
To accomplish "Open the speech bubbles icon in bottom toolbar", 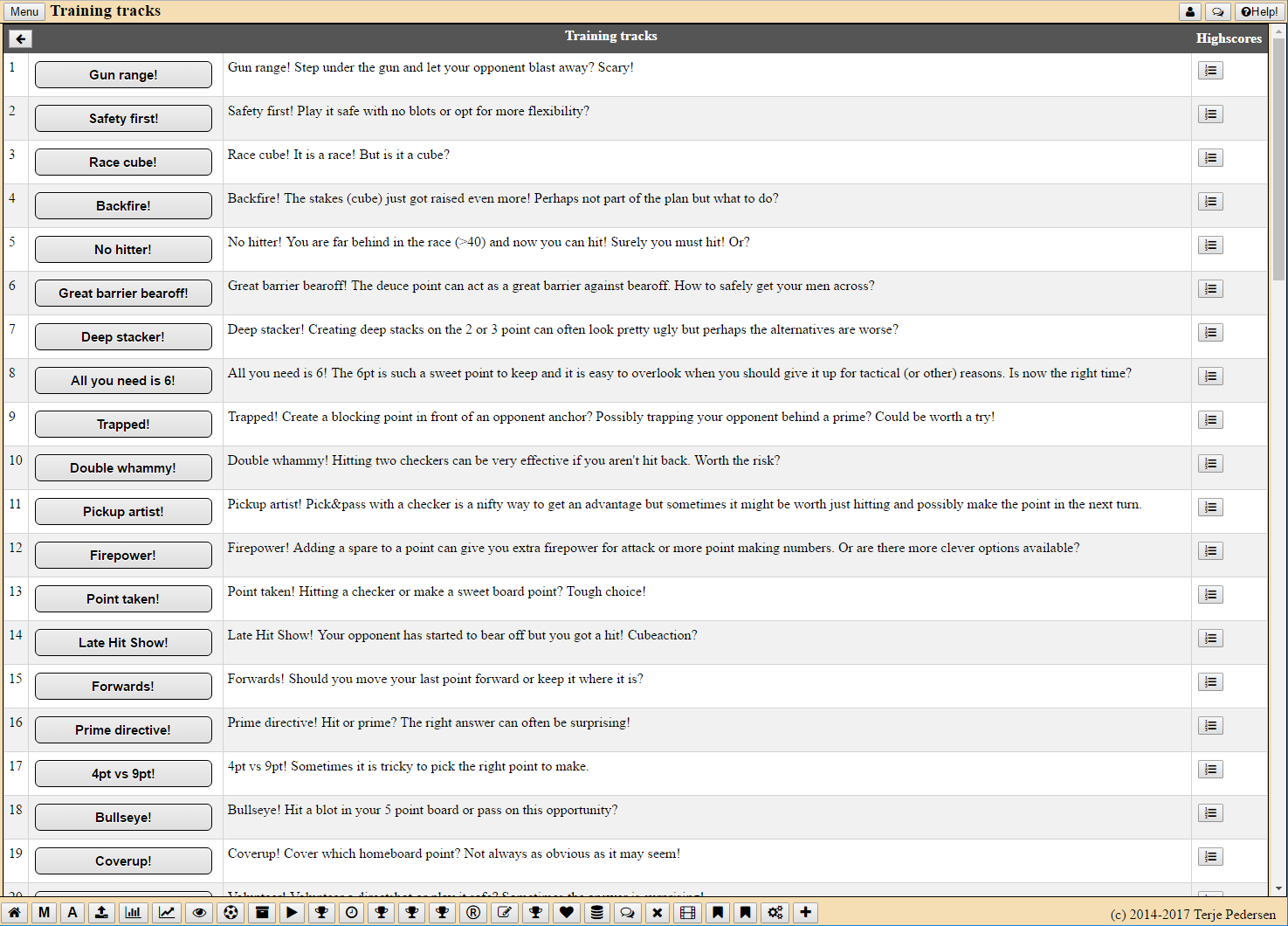I will click(x=627, y=913).
